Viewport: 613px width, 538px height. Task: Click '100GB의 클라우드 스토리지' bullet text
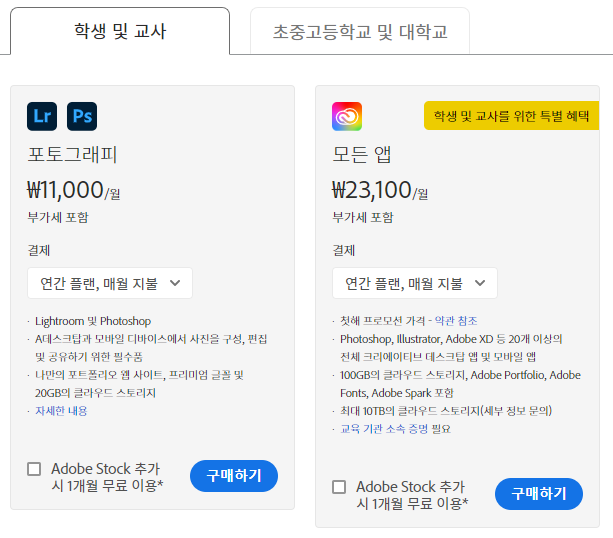403,375
